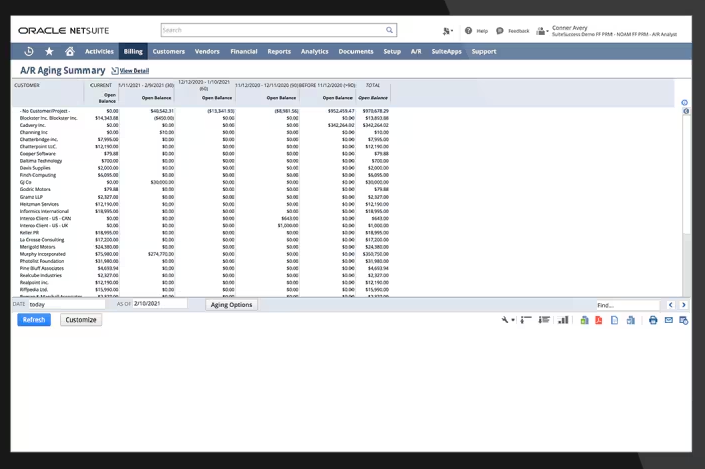
Task: Go to the Home icon
Action: 70,51
